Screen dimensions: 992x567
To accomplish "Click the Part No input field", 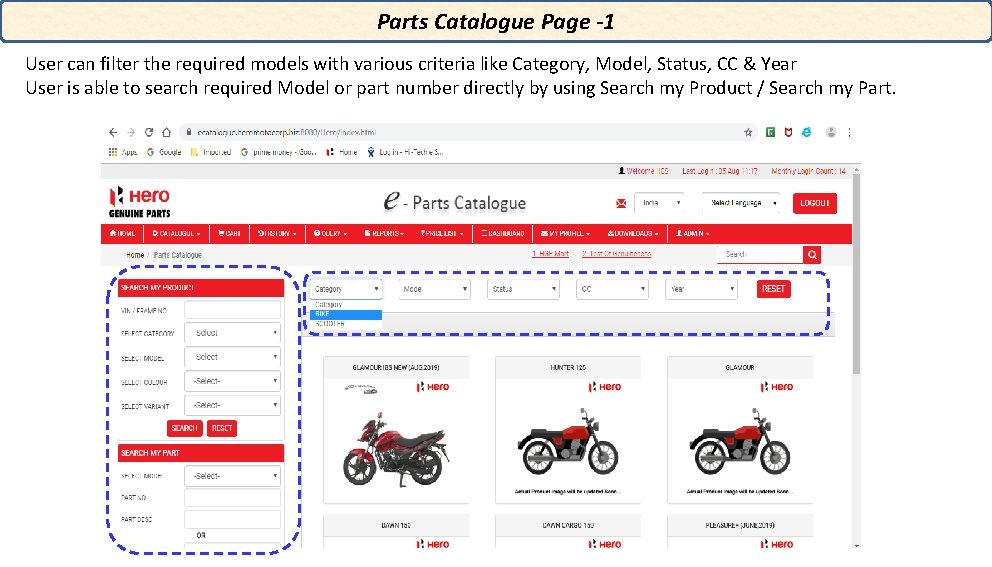I will click(232, 498).
